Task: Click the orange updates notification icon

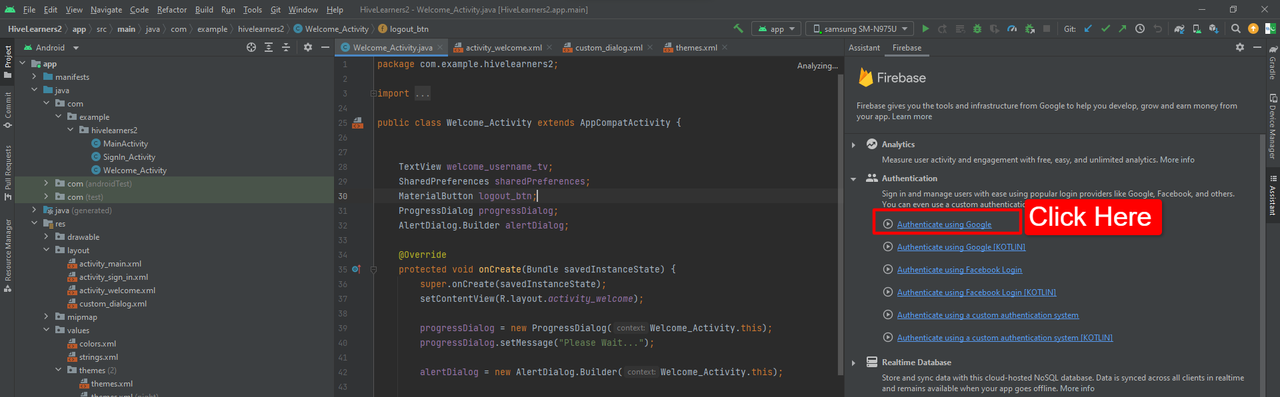Action: [x=1252, y=29]
